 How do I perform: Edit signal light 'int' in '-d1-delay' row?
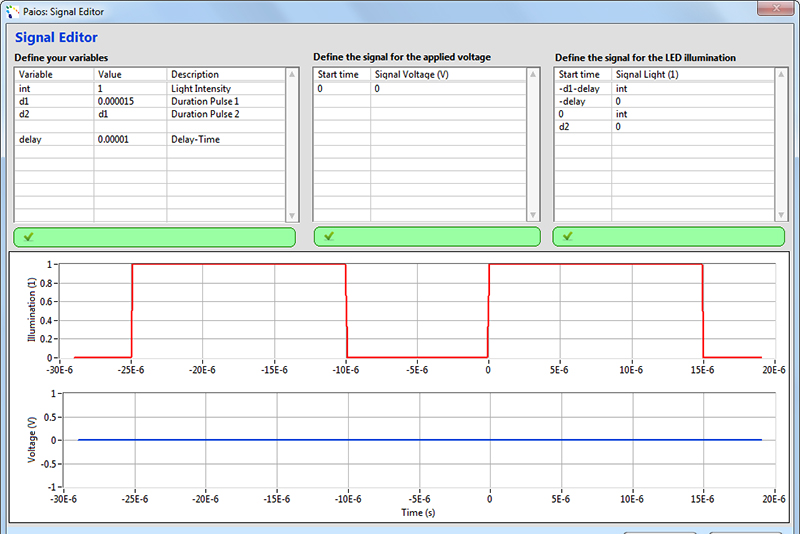693,88
